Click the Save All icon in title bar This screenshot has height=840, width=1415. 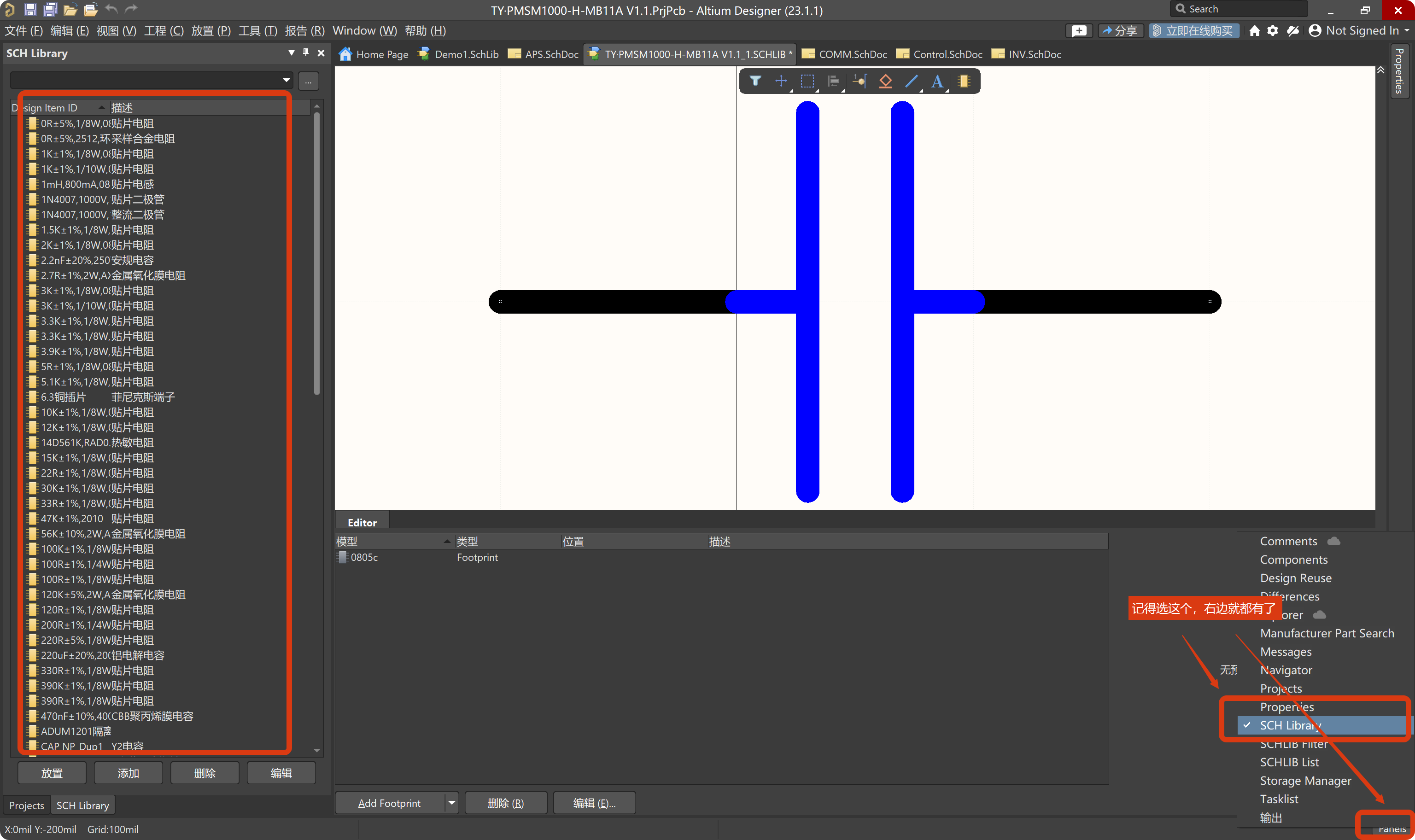point(50,9)
